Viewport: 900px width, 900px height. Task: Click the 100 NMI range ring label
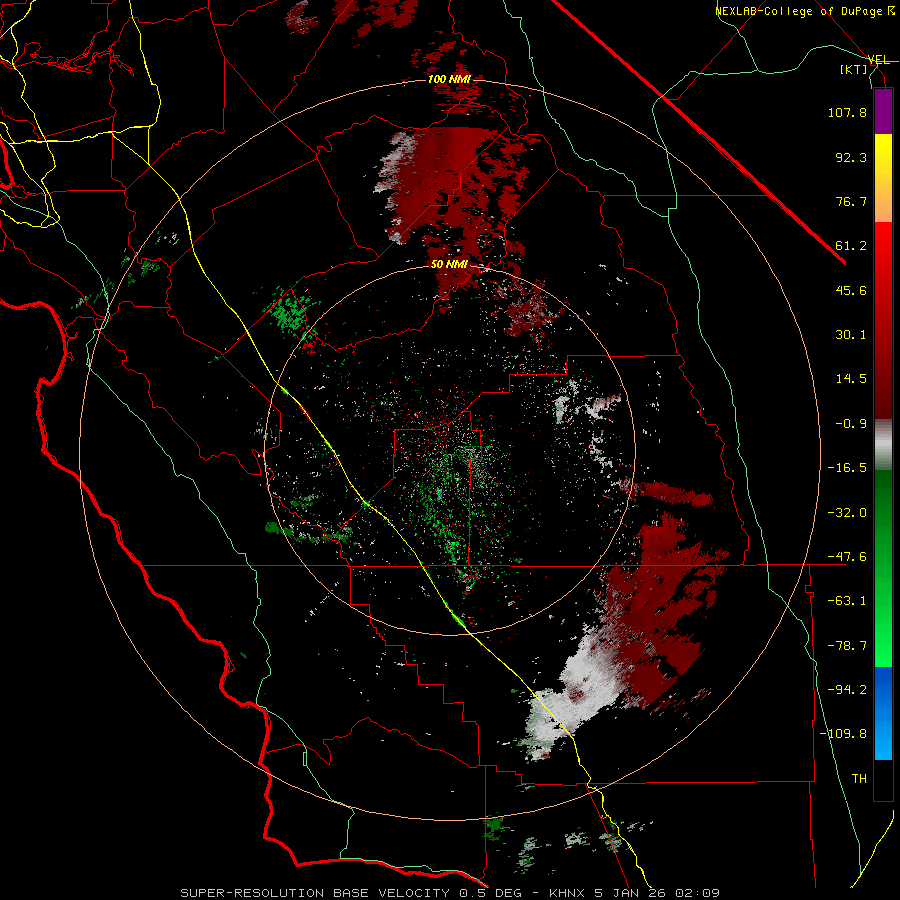[x=449, y=79]
